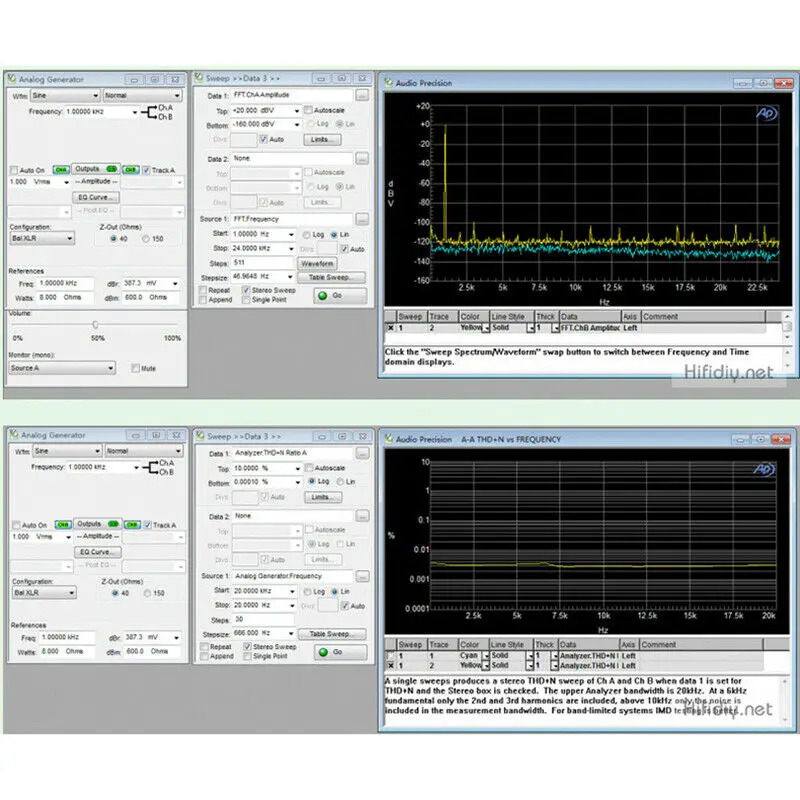
Task: Click green Go indicator in the THD+N sweep panel
Action: click(322, 652)
